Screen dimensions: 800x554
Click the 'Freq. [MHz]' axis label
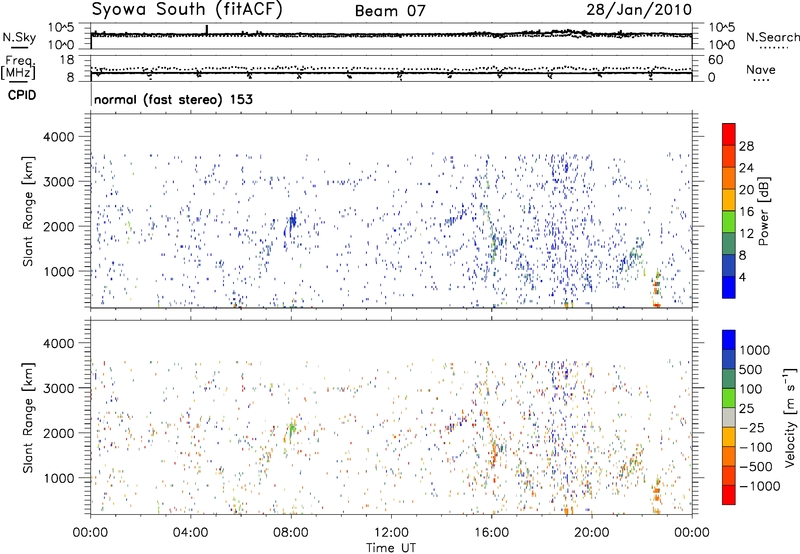click(19, 68)
